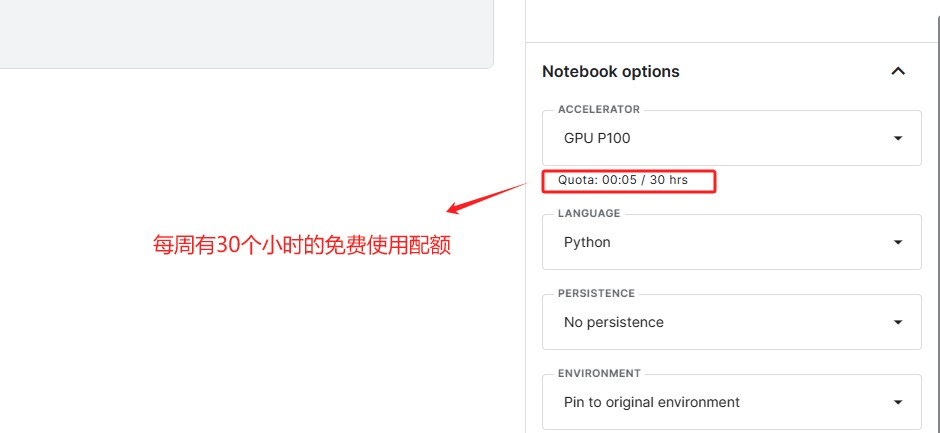
Task: Click the Accelerator dropdown arrow icon
Action: 898,138
